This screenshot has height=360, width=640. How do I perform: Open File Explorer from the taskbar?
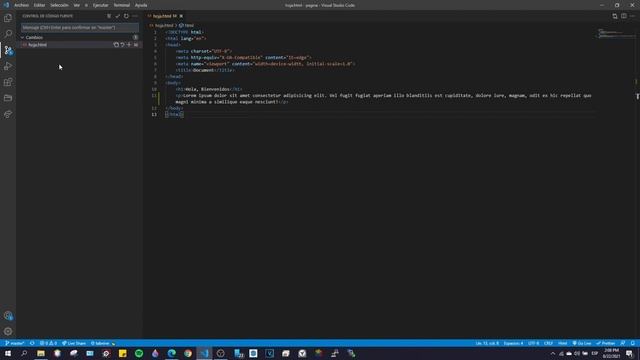click(x=41, y=353)
